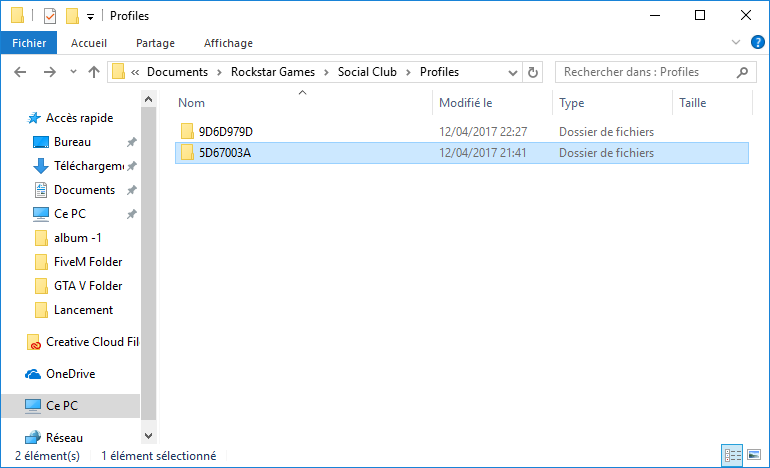
Task: Refresh the Profiles folder view
Action: pyautogui.click(x=532, y=73)
